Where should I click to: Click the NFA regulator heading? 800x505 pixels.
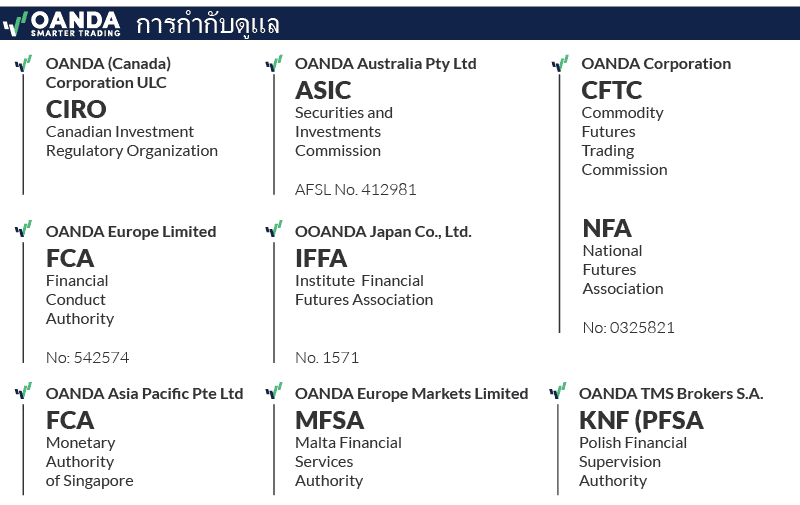pos(607,228)
